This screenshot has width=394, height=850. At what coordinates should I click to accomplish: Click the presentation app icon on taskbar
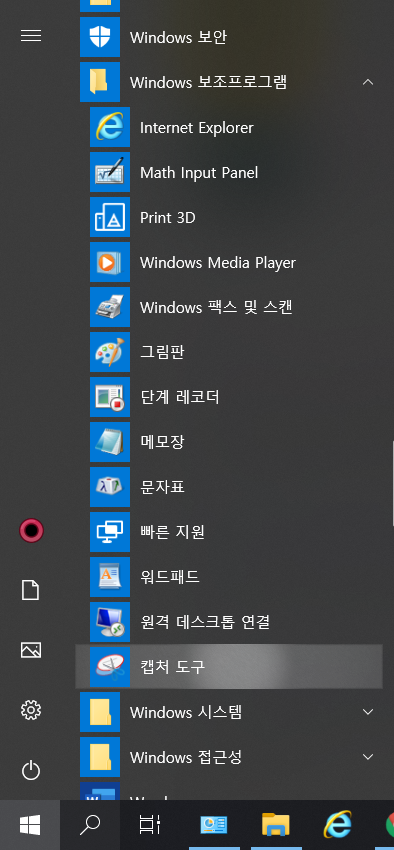(214, 825)
